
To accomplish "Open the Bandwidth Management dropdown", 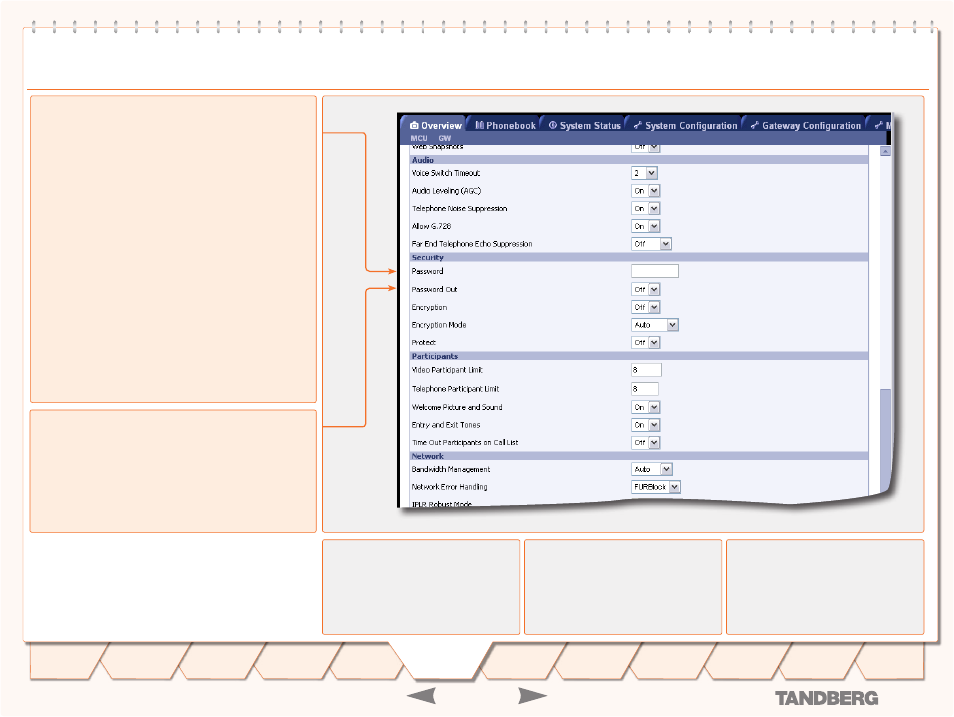I will click(652, 469).
